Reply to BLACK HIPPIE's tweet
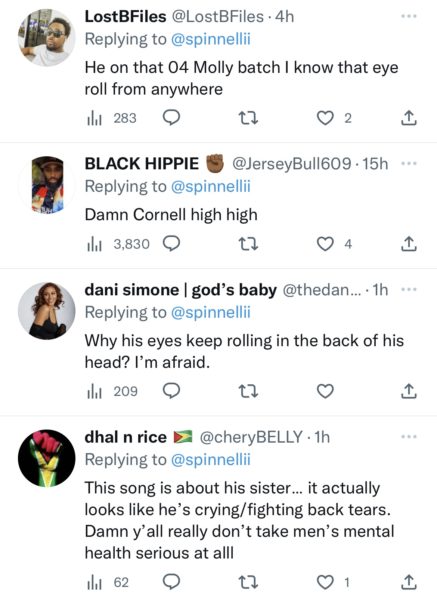Screen dimensions: 437x600 171,243
